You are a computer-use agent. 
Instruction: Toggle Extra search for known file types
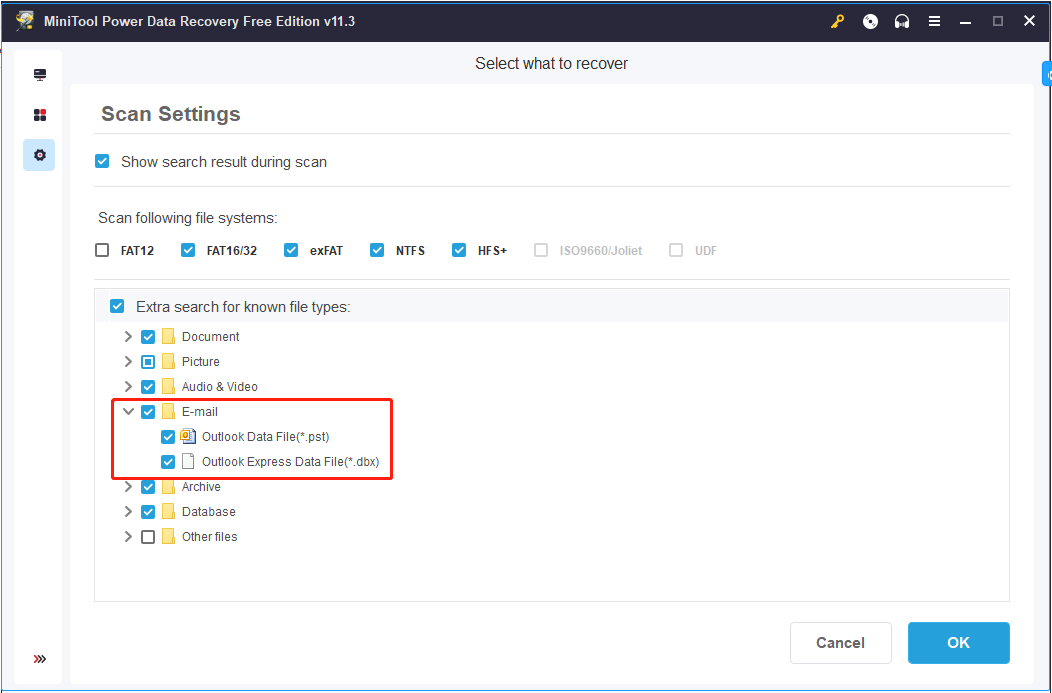tap(117, 307)
